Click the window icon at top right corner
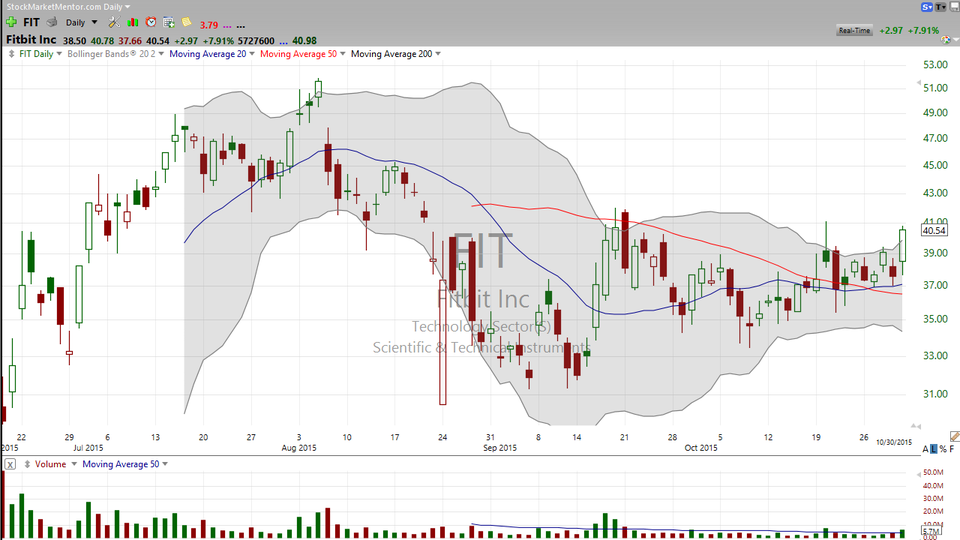 coord(955,7)
